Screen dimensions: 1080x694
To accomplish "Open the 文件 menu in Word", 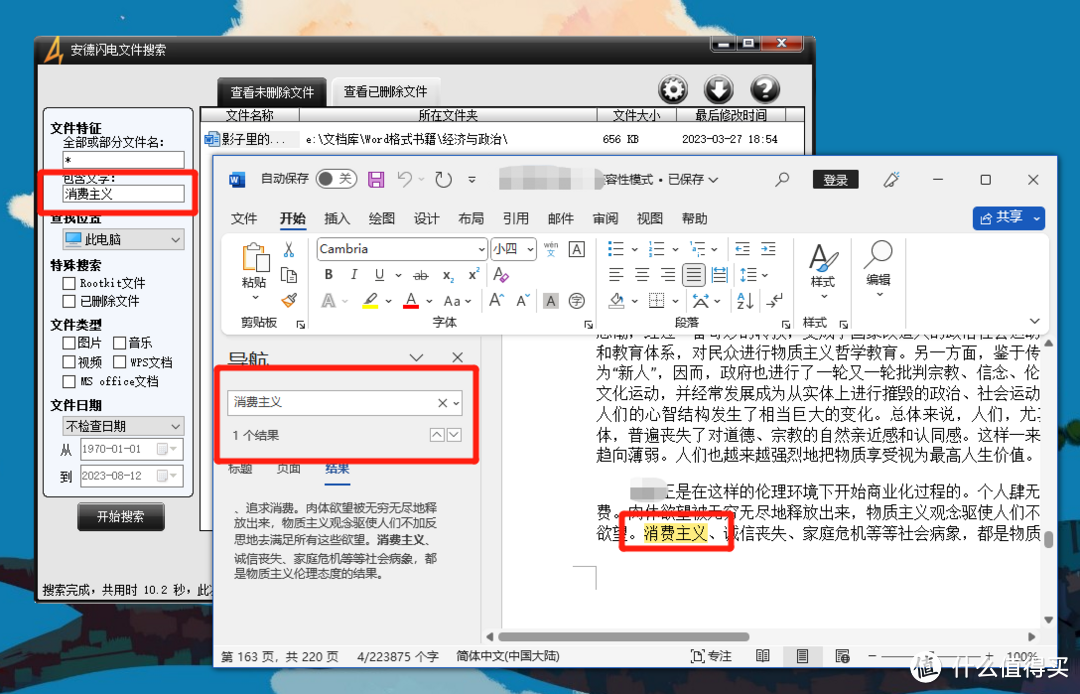I will pos(244,219).
